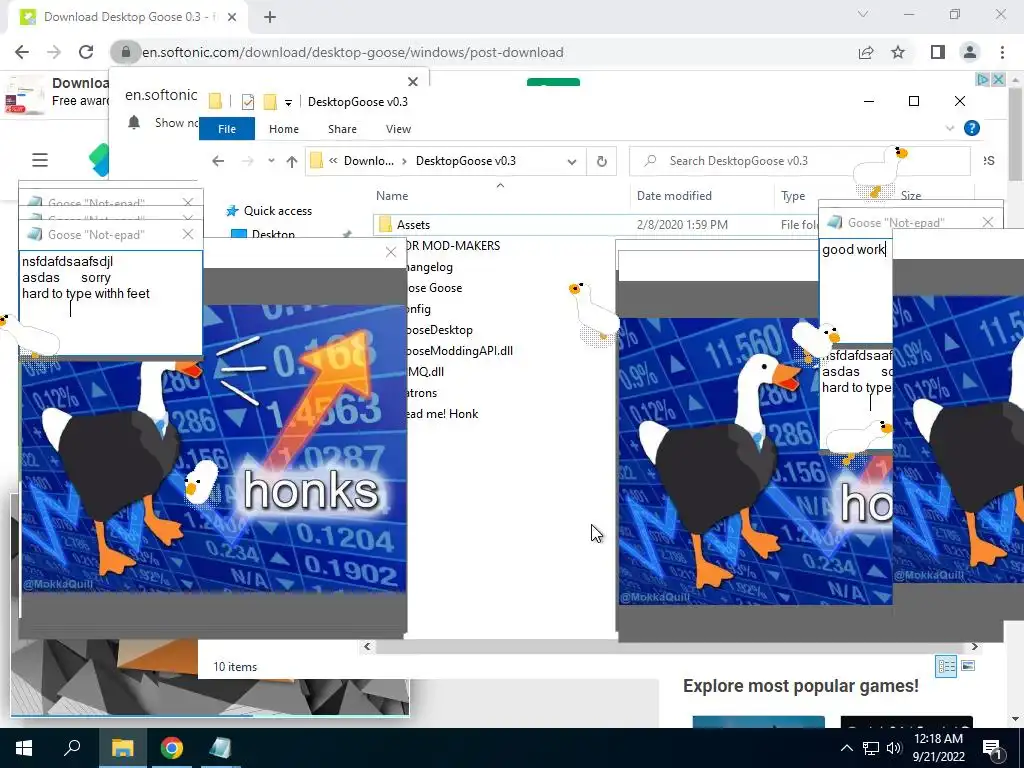Open Softonic hamburger menu
The height and width of the screenshot is (768, 1024).
click(40, 160)
